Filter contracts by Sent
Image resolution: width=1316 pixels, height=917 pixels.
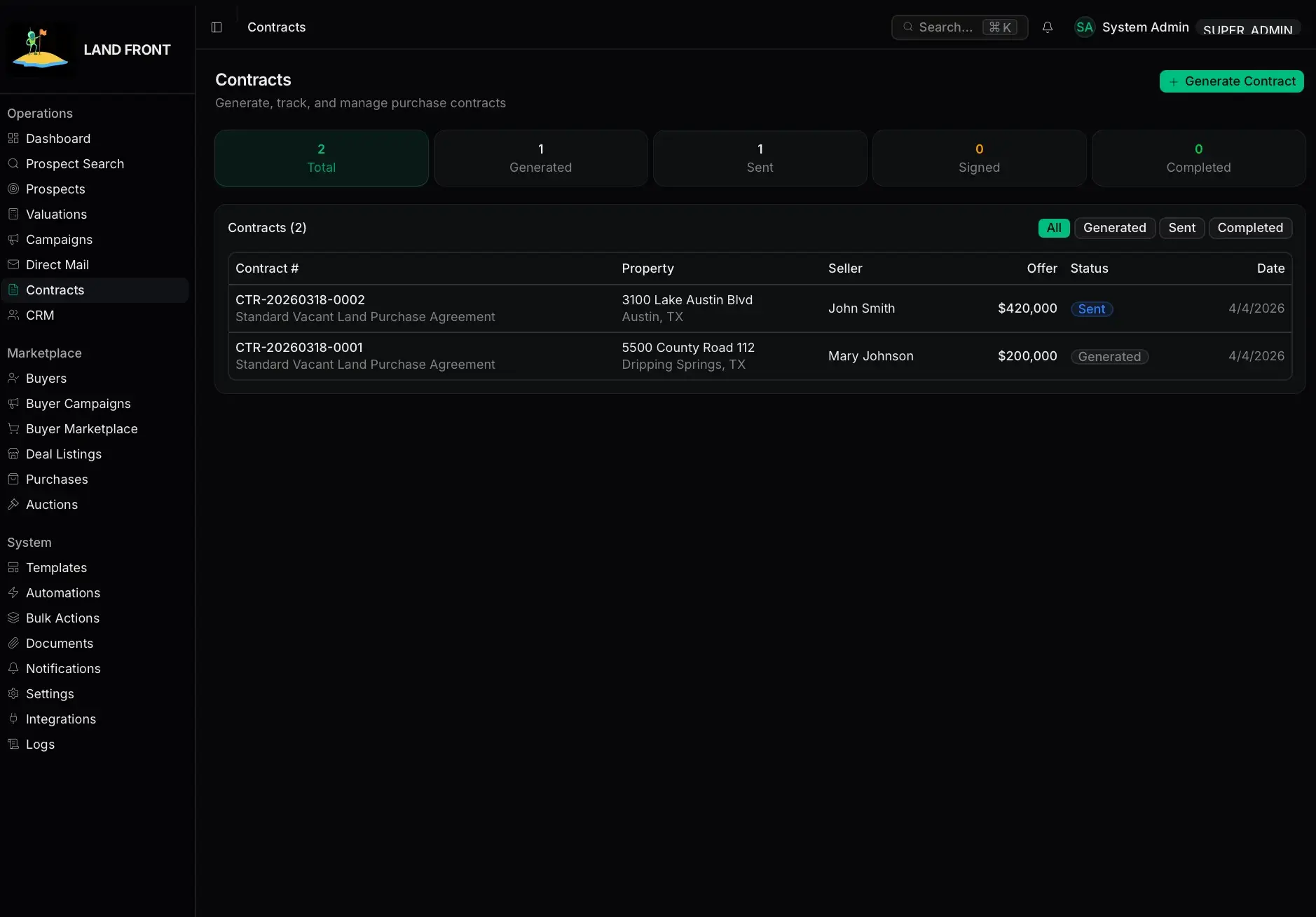pos(1181,228)
